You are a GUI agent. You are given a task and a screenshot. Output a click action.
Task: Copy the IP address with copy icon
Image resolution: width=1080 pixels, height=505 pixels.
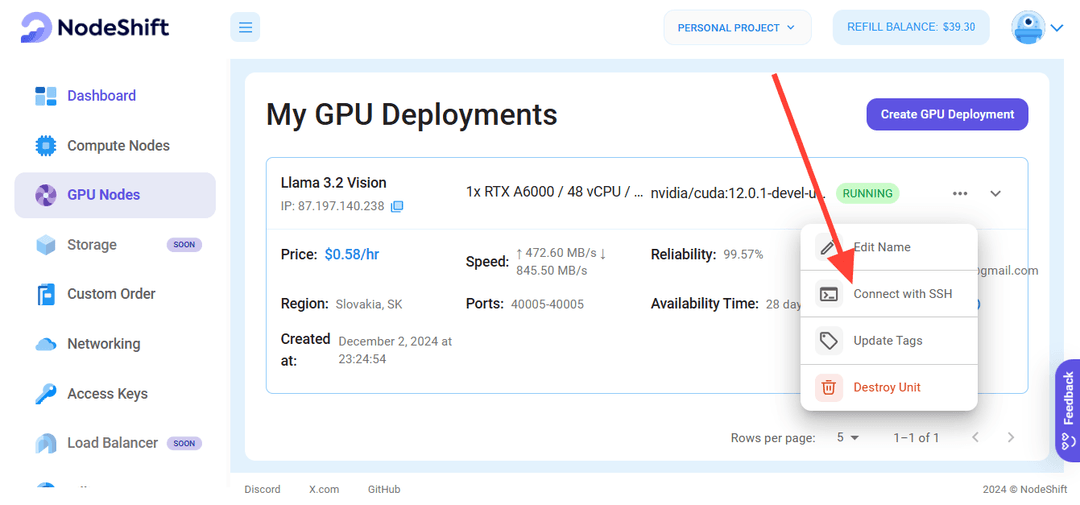coord(397,206)
